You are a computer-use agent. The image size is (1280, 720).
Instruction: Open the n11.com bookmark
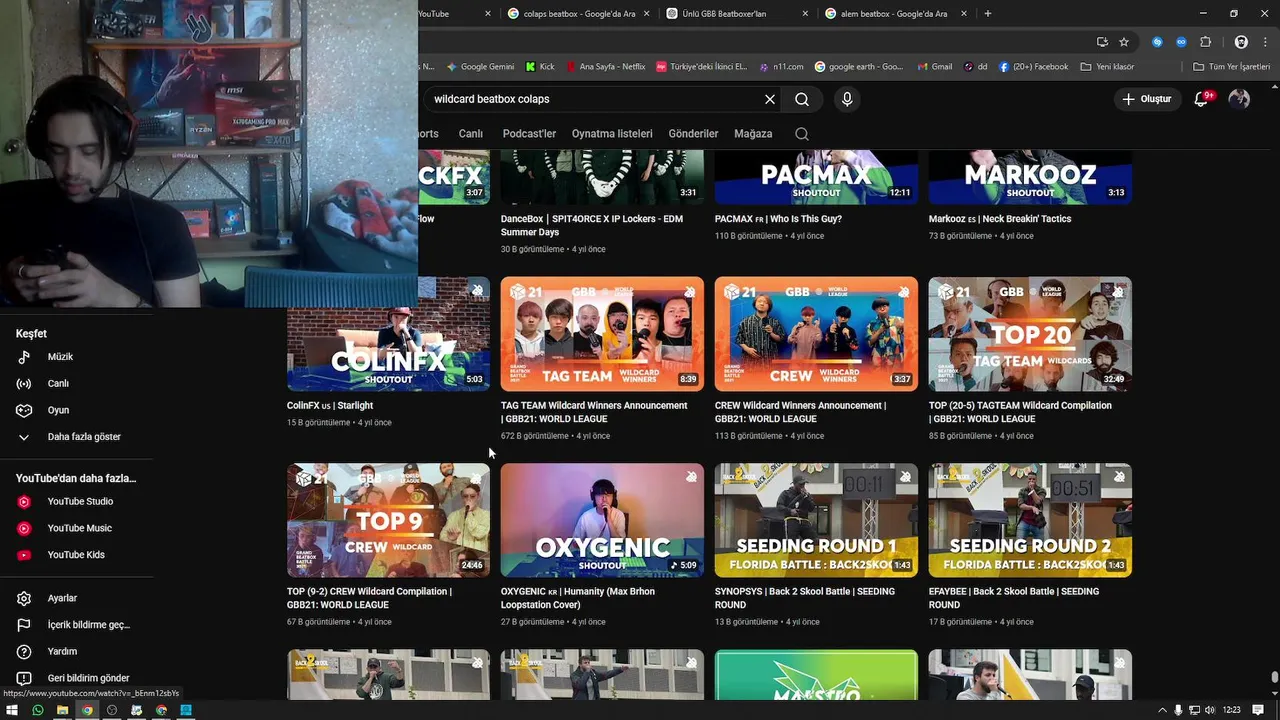[781, 67]
